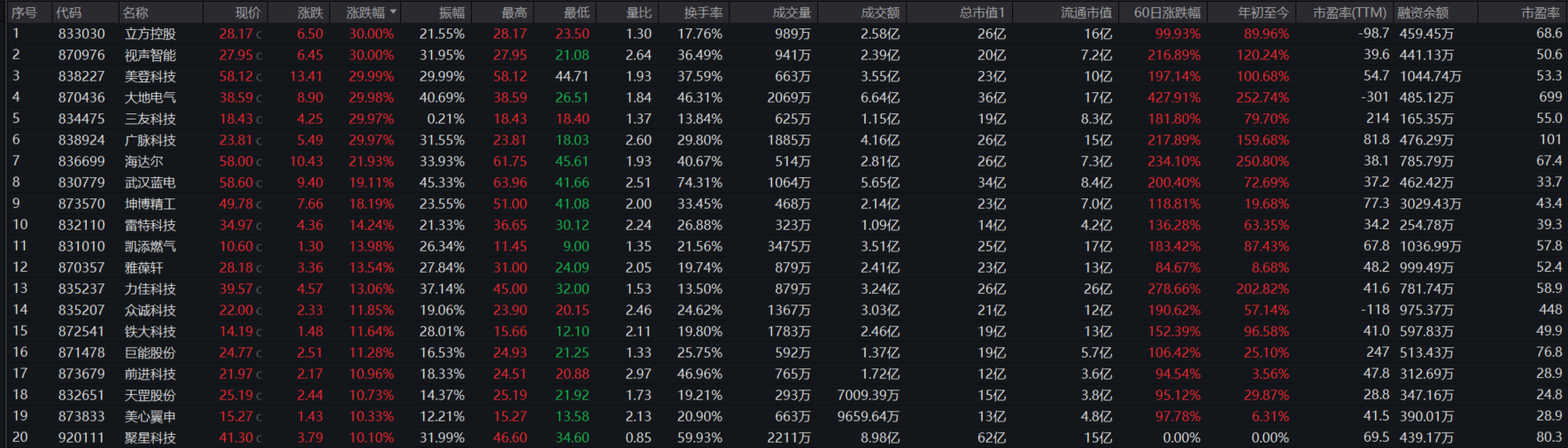1568x448 pixels.
Task: Click stock code 838227
Action: point(81,76)
